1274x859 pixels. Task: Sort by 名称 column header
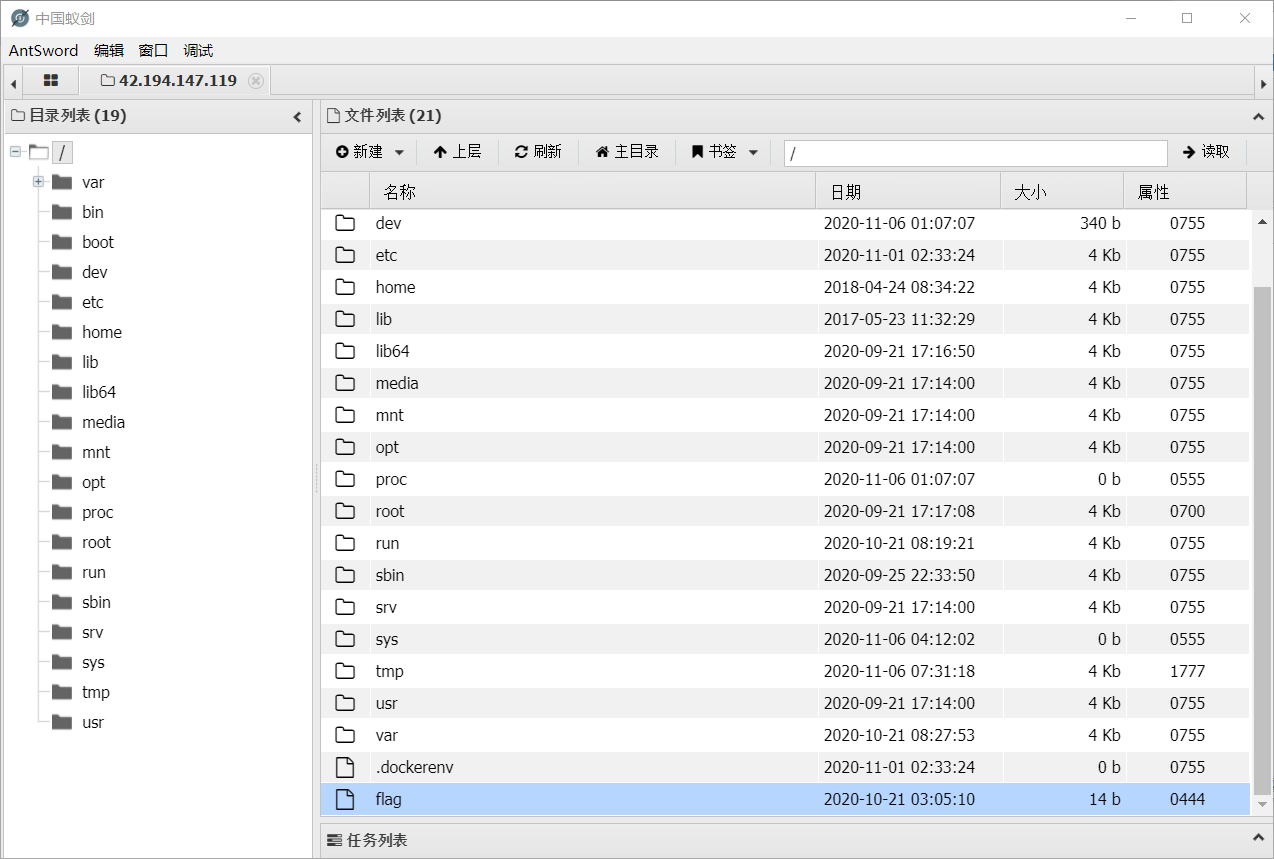592,192
